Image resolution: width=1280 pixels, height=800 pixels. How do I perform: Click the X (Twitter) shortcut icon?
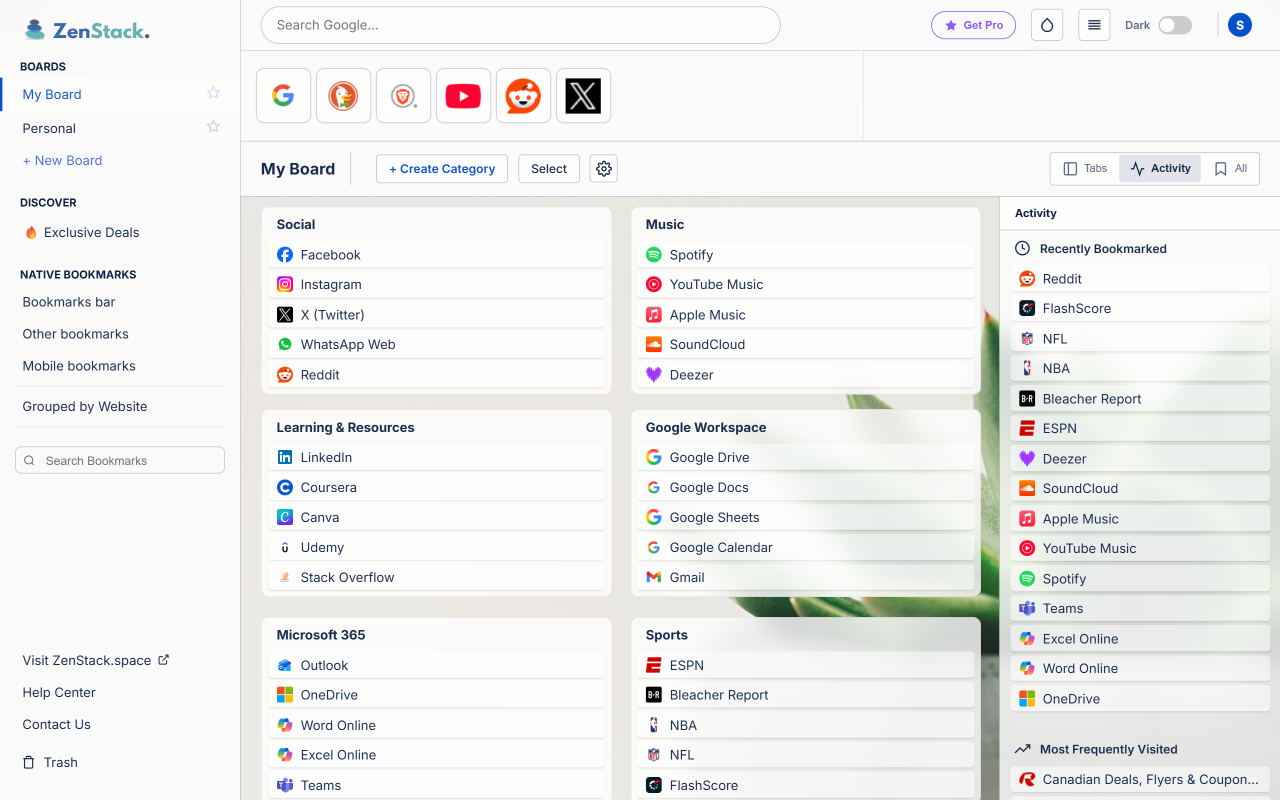tap(583, 95)
